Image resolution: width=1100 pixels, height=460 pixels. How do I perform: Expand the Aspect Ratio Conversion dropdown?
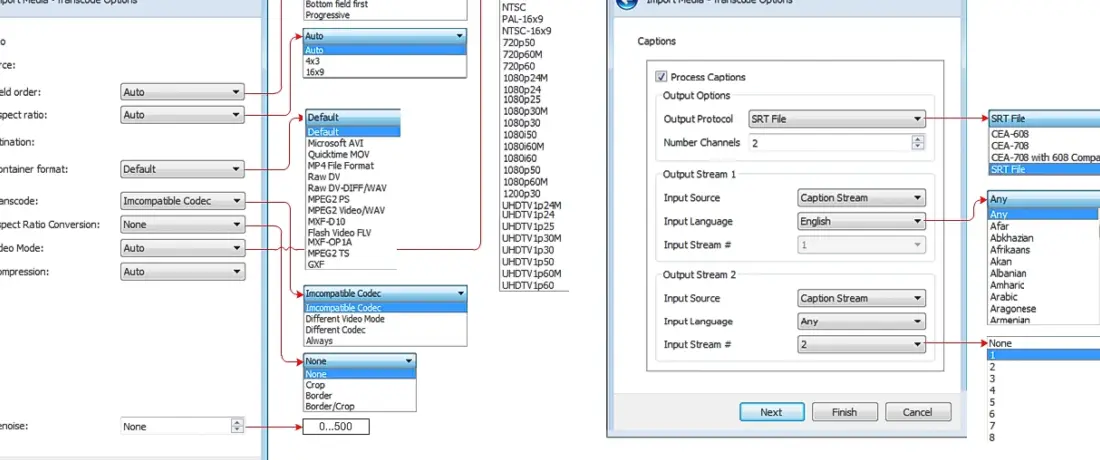point(182,225)
